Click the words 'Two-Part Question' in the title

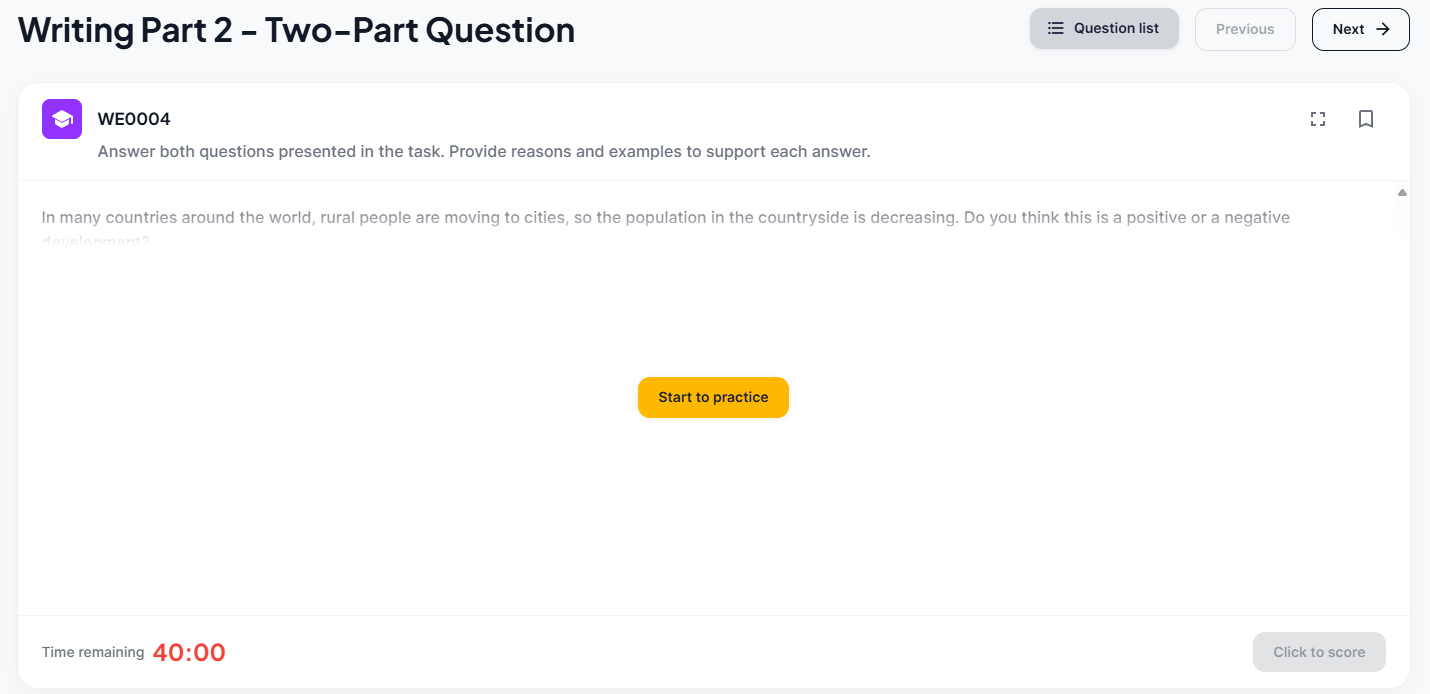(420, 30)
